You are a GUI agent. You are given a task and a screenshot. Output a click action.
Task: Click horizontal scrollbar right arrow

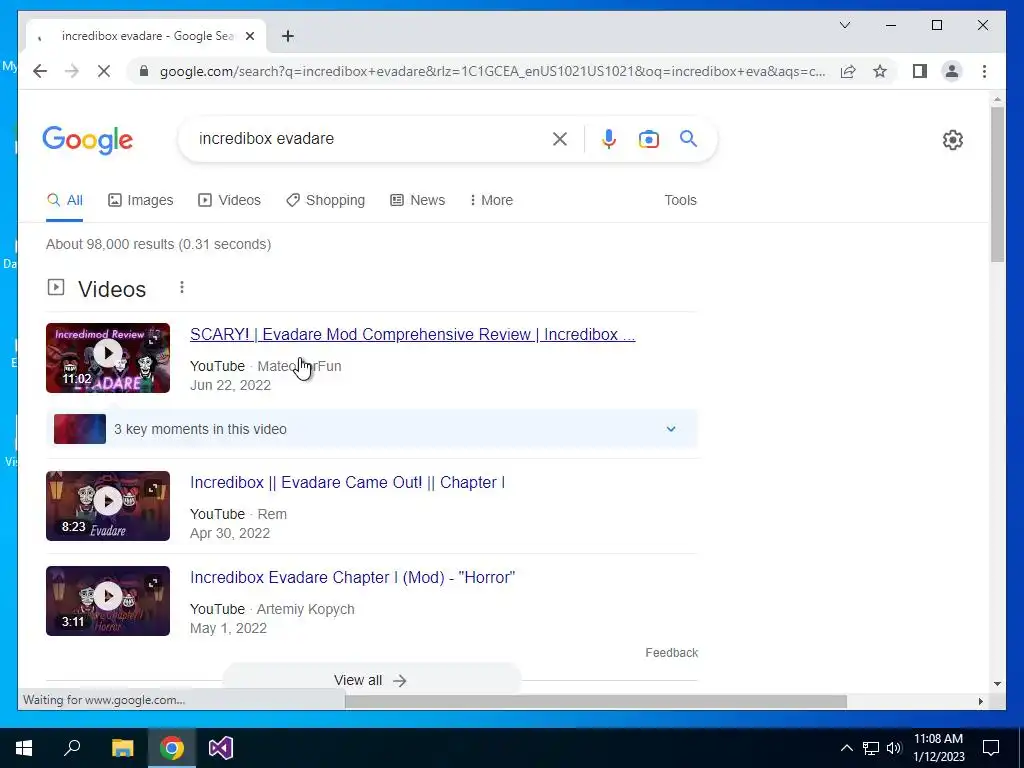pyautogui.click(x=980, y=701)
